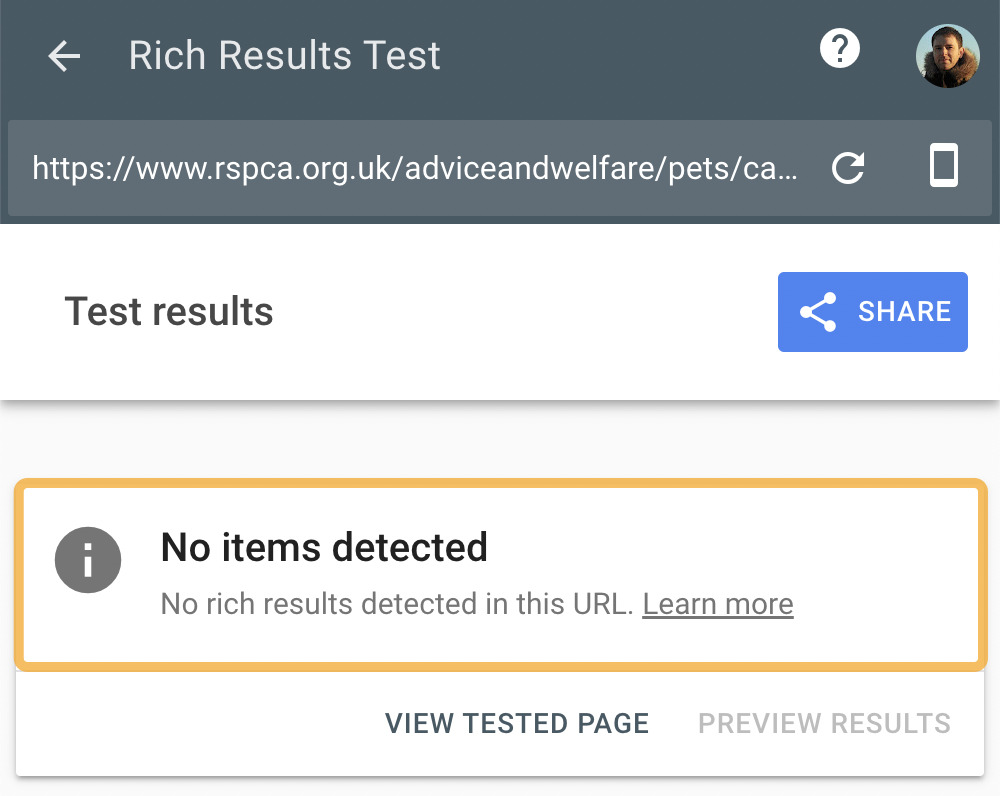1000x796 pixels.
Task: Open the Google account profile avatar
Action: [947, 56]
